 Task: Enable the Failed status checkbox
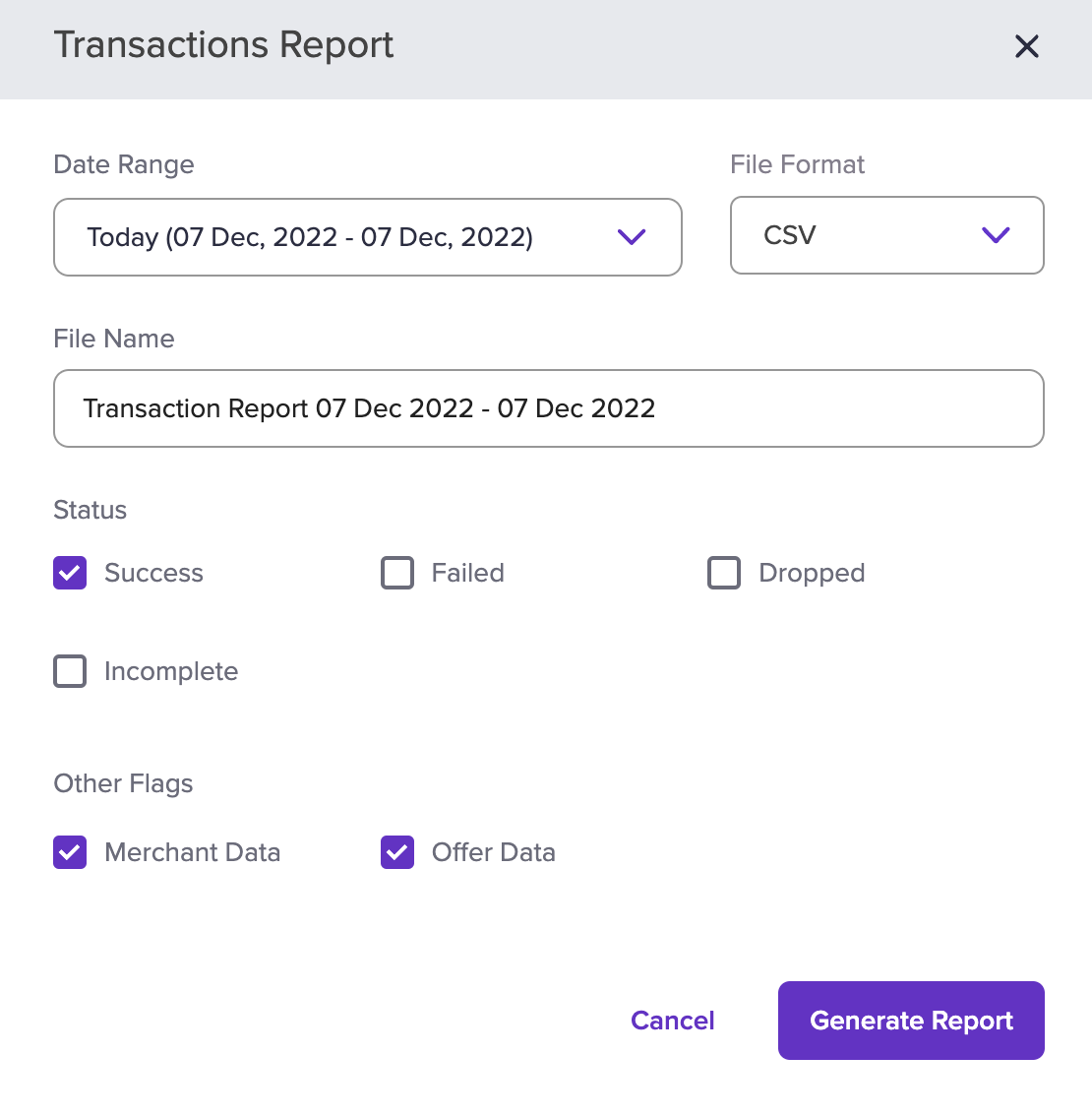[x=396, y=573]
